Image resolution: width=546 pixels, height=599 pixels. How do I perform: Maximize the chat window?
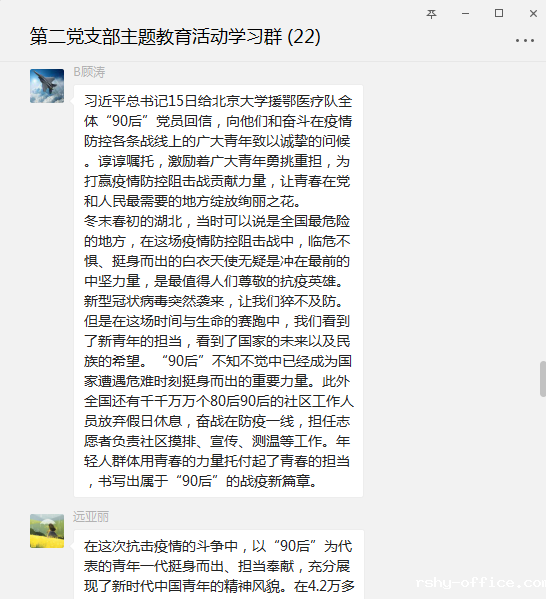coord(499,13)
